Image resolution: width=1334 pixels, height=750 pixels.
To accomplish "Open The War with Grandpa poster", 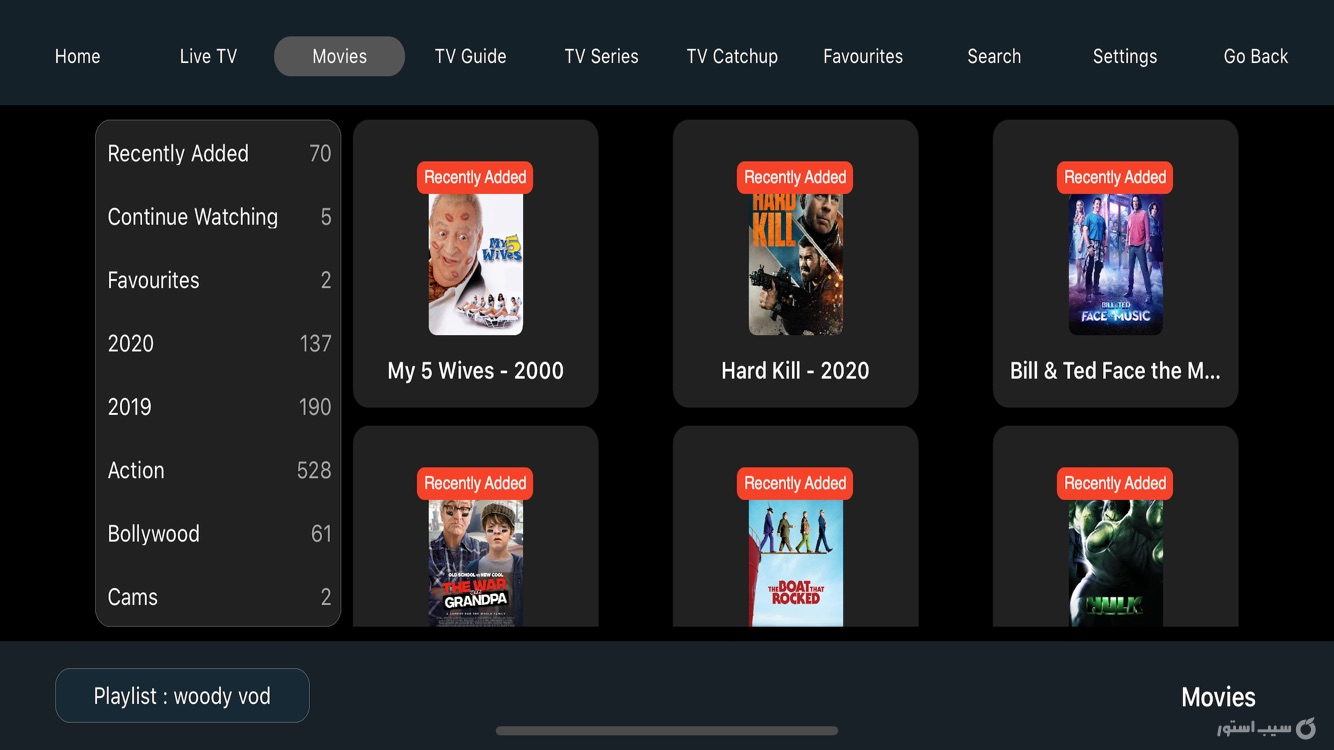I will point(476,563).
